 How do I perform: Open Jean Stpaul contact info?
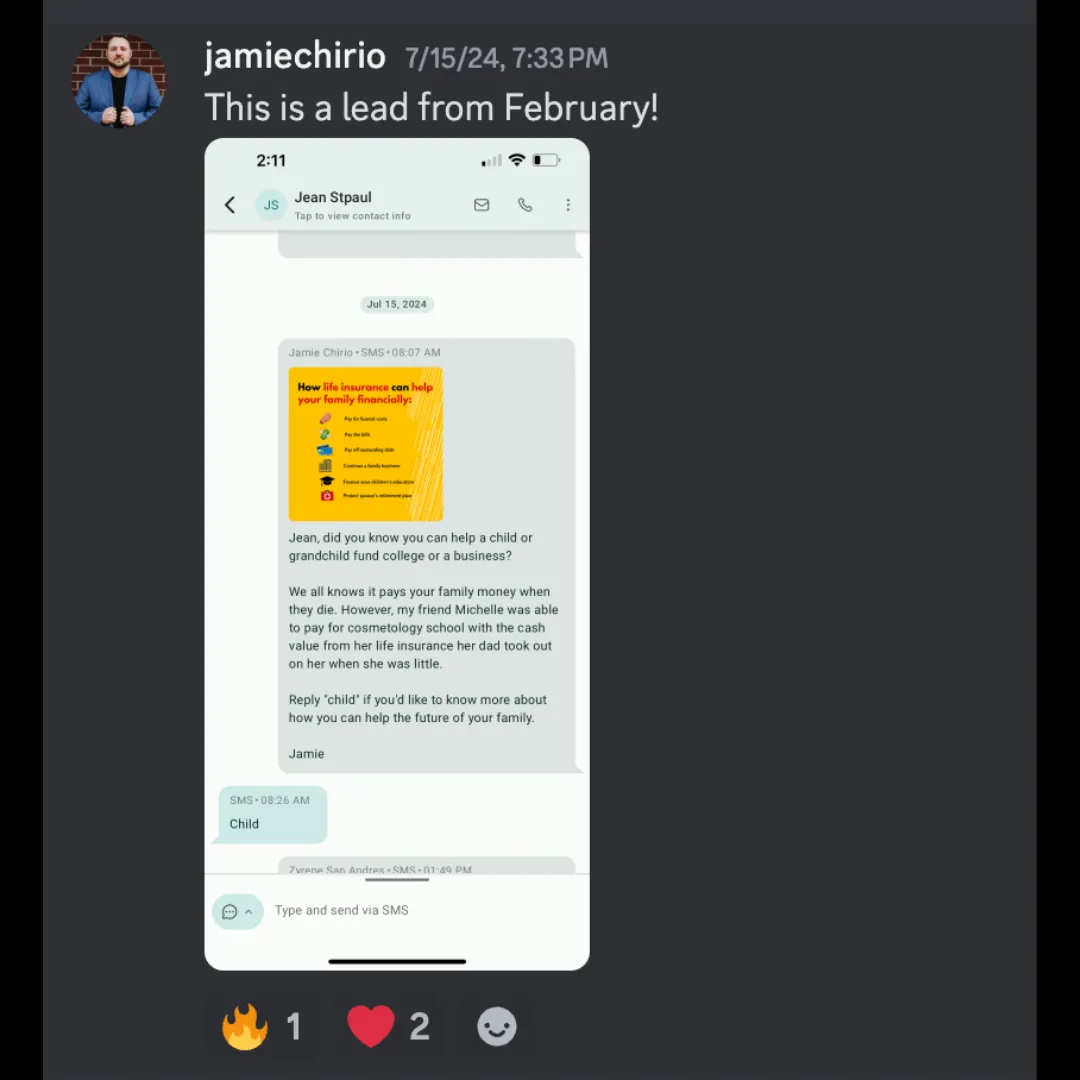(352, 205)
